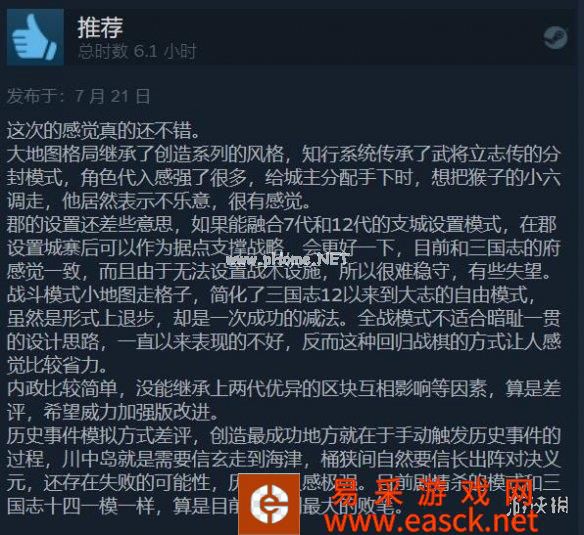Click the 发布于: 7 月 21 日 posted date

[x=79, y=96]
